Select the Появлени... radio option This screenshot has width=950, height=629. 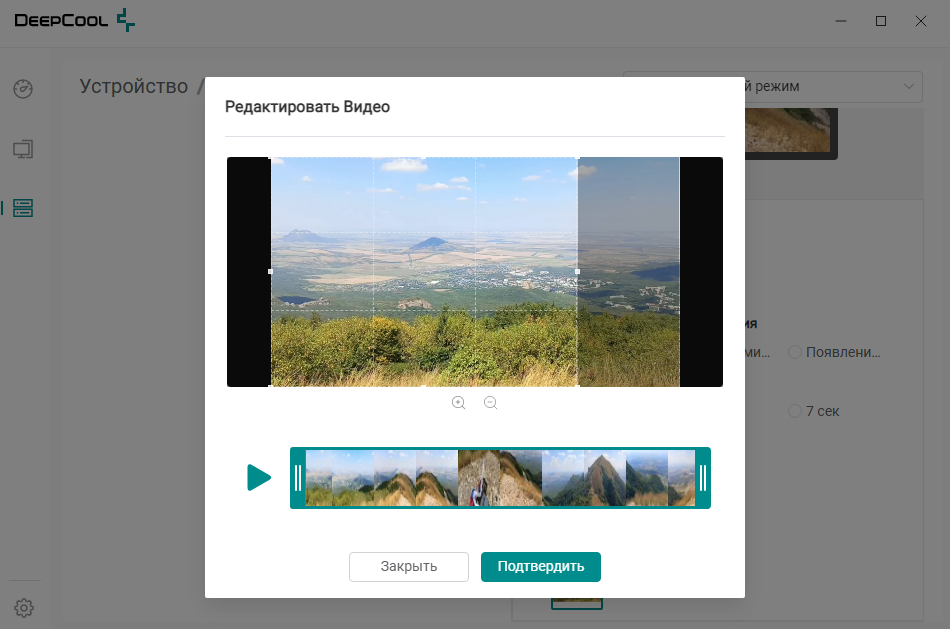pyautogui.click(x=834, y=352)
